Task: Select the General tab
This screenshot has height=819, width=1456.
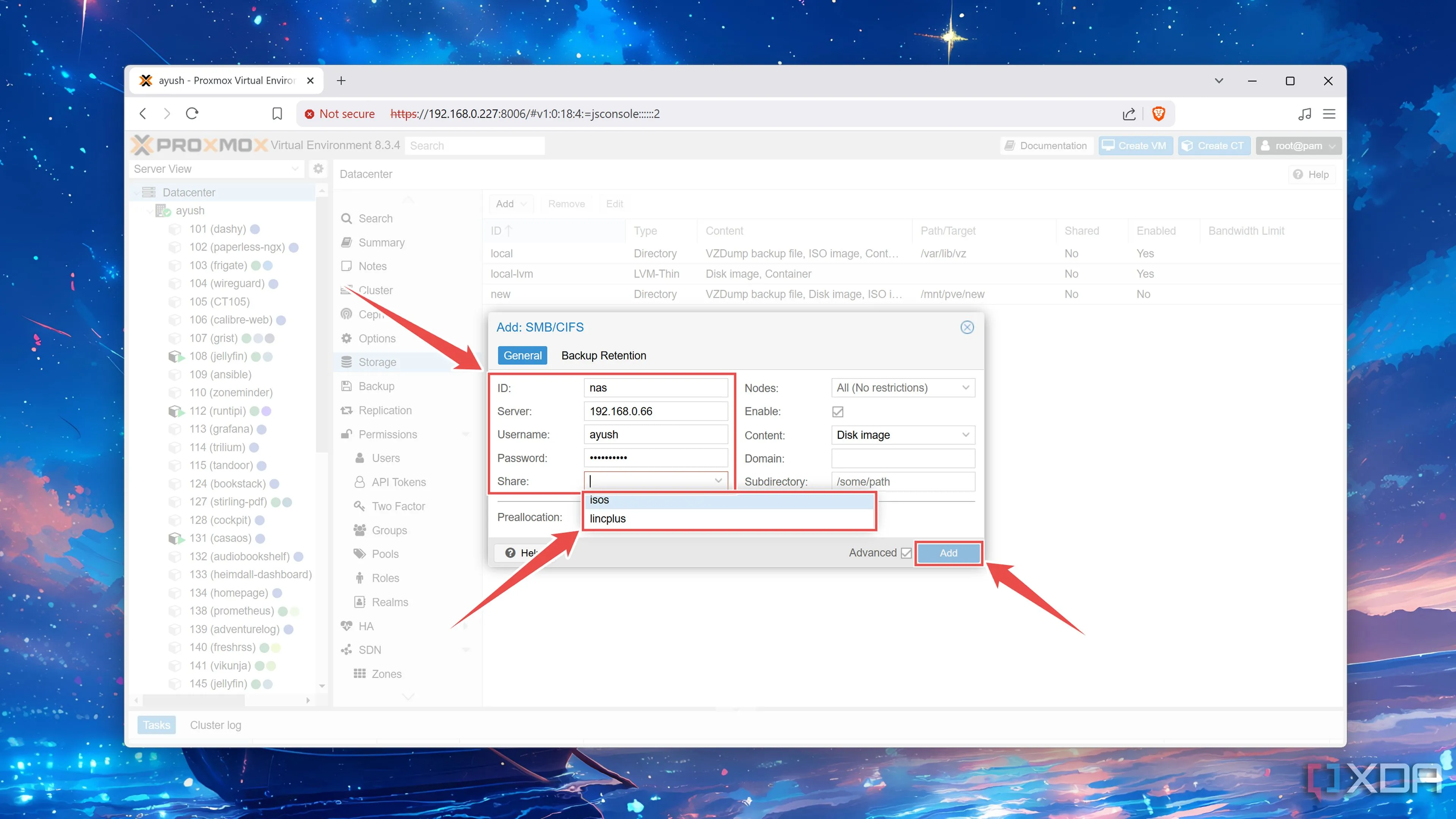Action: click(522, 356)
